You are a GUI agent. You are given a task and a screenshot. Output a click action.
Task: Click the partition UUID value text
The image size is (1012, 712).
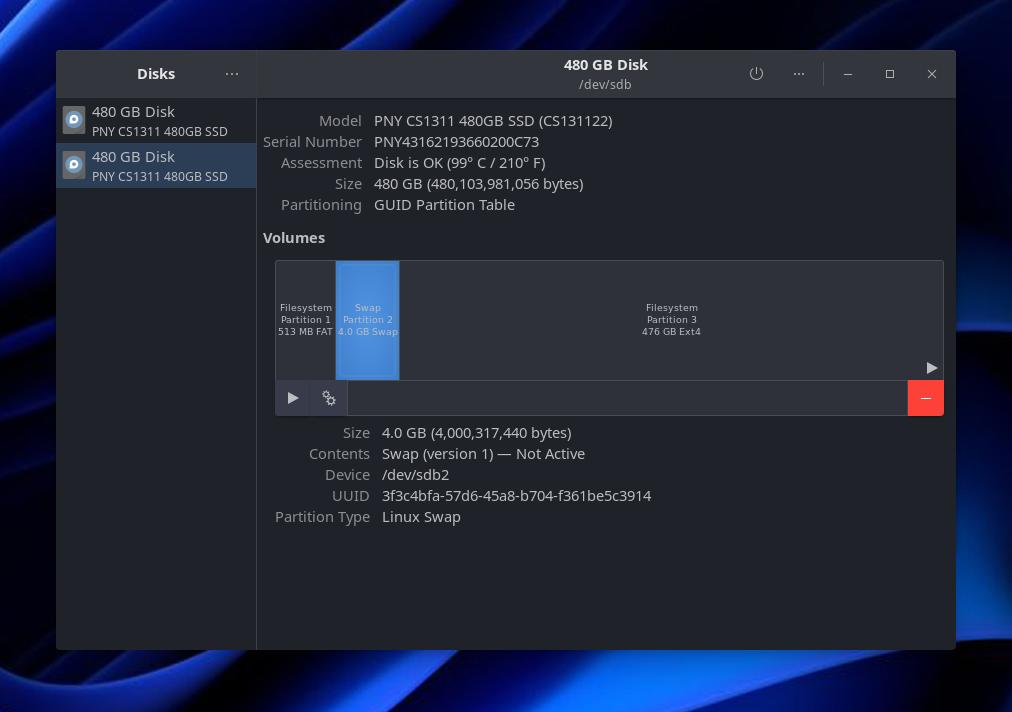pyautogui.click(x=516, y=496)
